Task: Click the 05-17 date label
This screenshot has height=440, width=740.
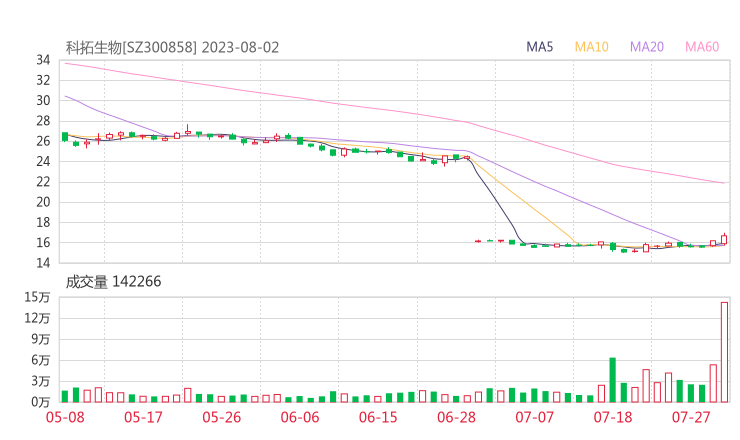Action: coord(143,417)
